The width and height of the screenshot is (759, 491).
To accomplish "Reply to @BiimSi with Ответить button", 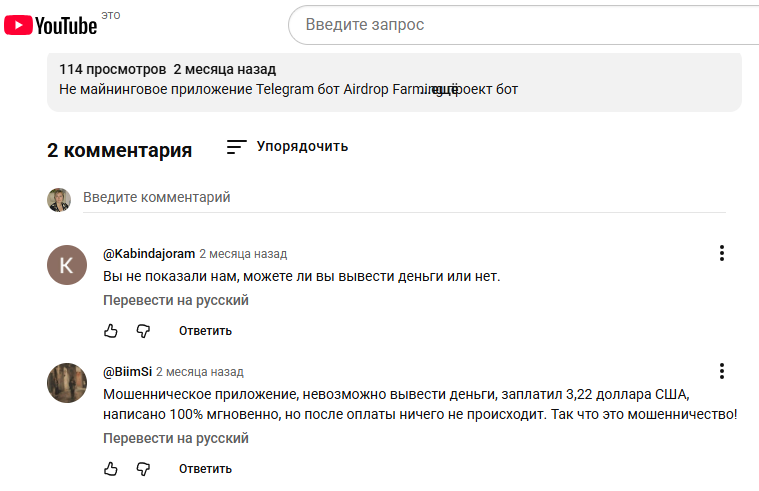I will 205,469.
